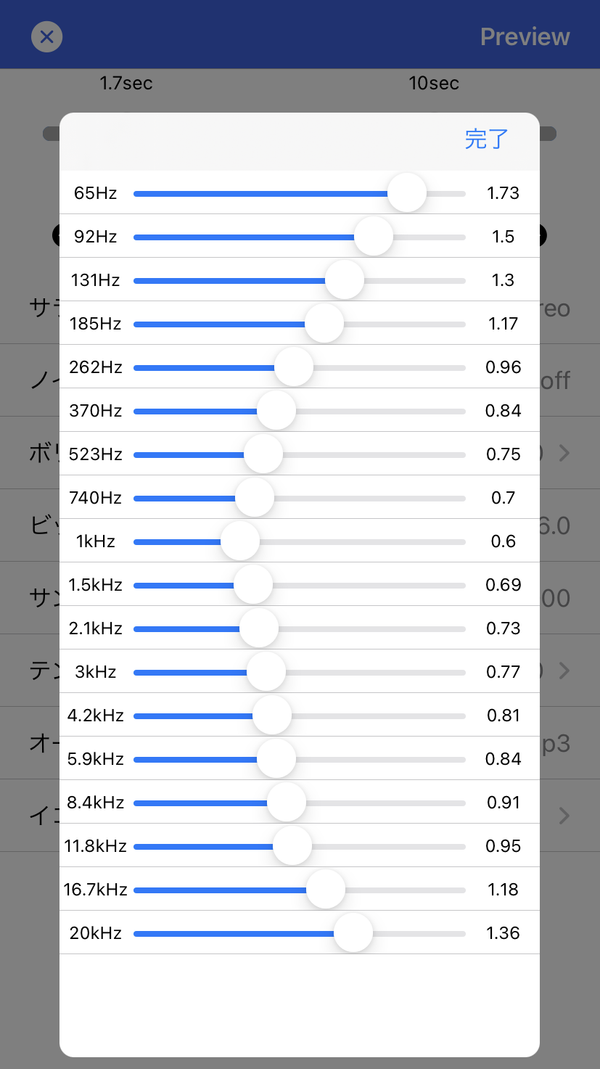This screenshot has height=1069, width=600.
Task: Click the 185Hz slider knob
Action: click(x=325, y=324)
